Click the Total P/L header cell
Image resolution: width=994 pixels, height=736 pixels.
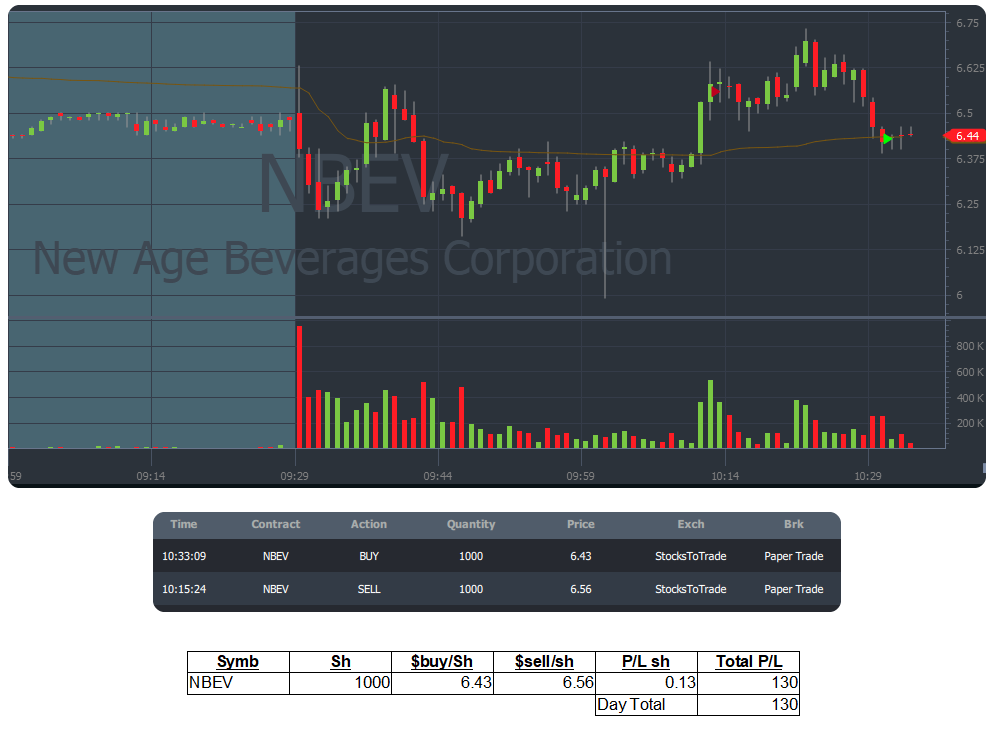(748, 662)
